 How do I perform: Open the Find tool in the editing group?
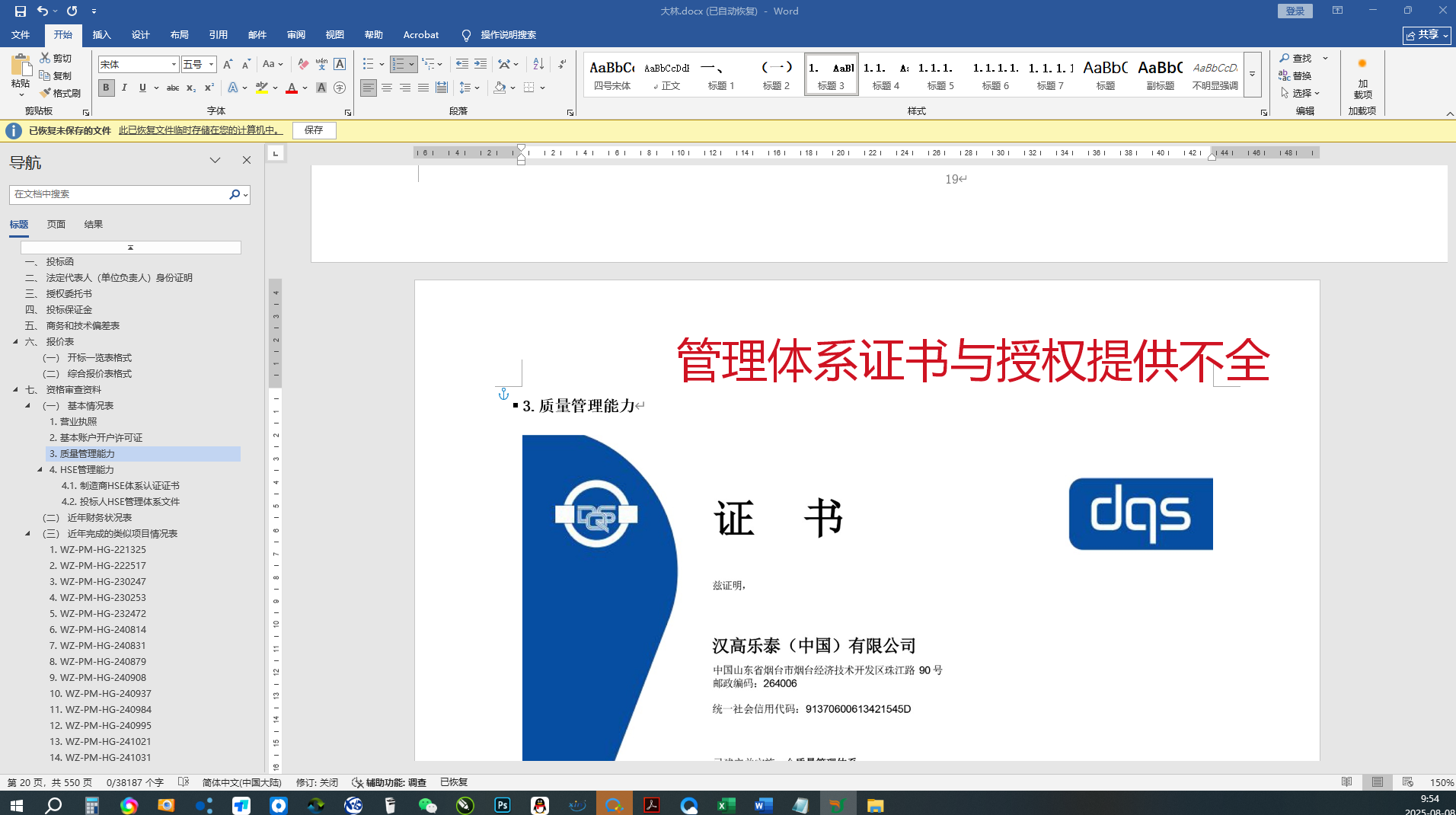[1295, 58]
